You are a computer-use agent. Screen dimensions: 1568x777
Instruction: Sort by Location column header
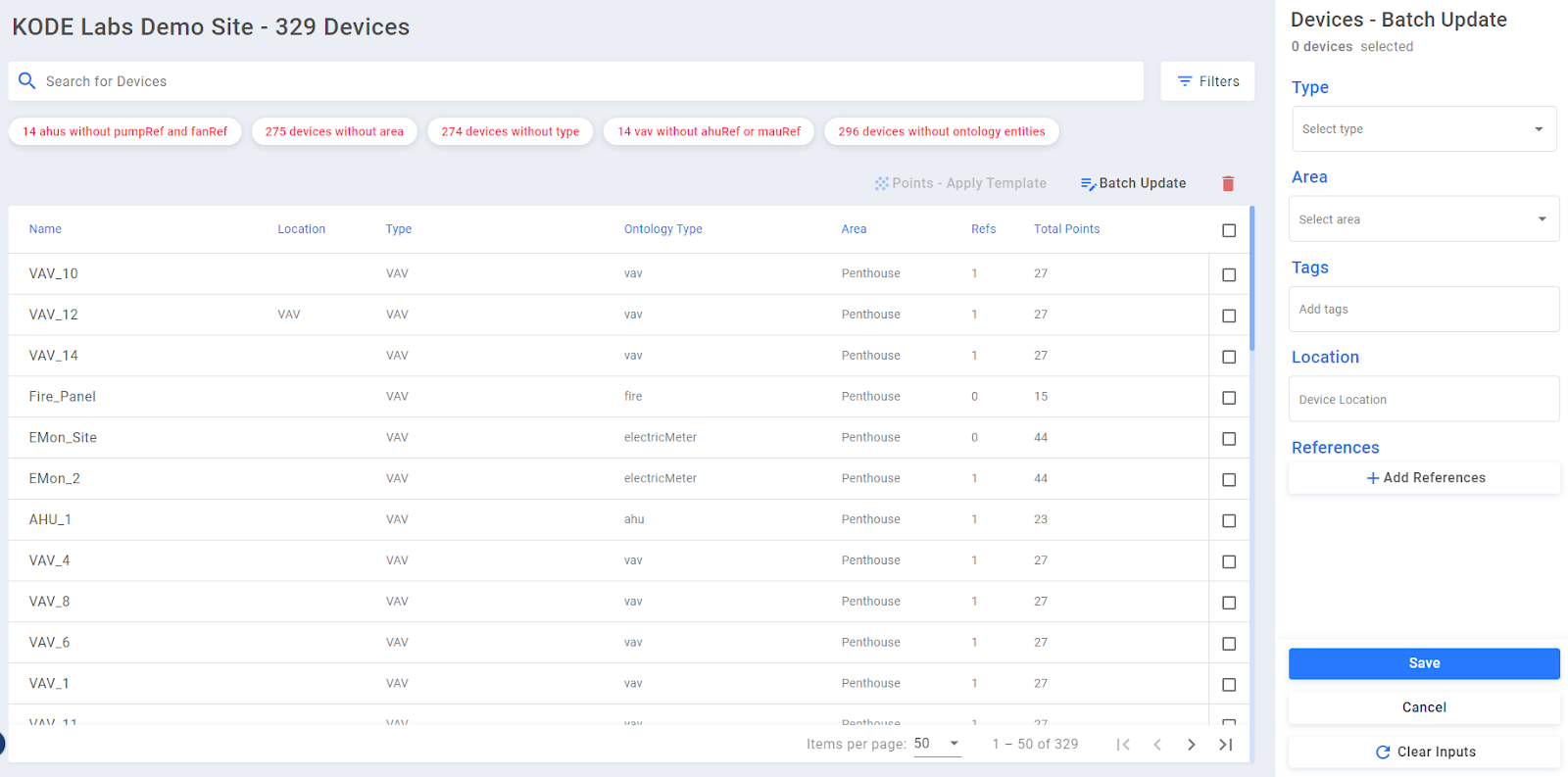[301, 229]
